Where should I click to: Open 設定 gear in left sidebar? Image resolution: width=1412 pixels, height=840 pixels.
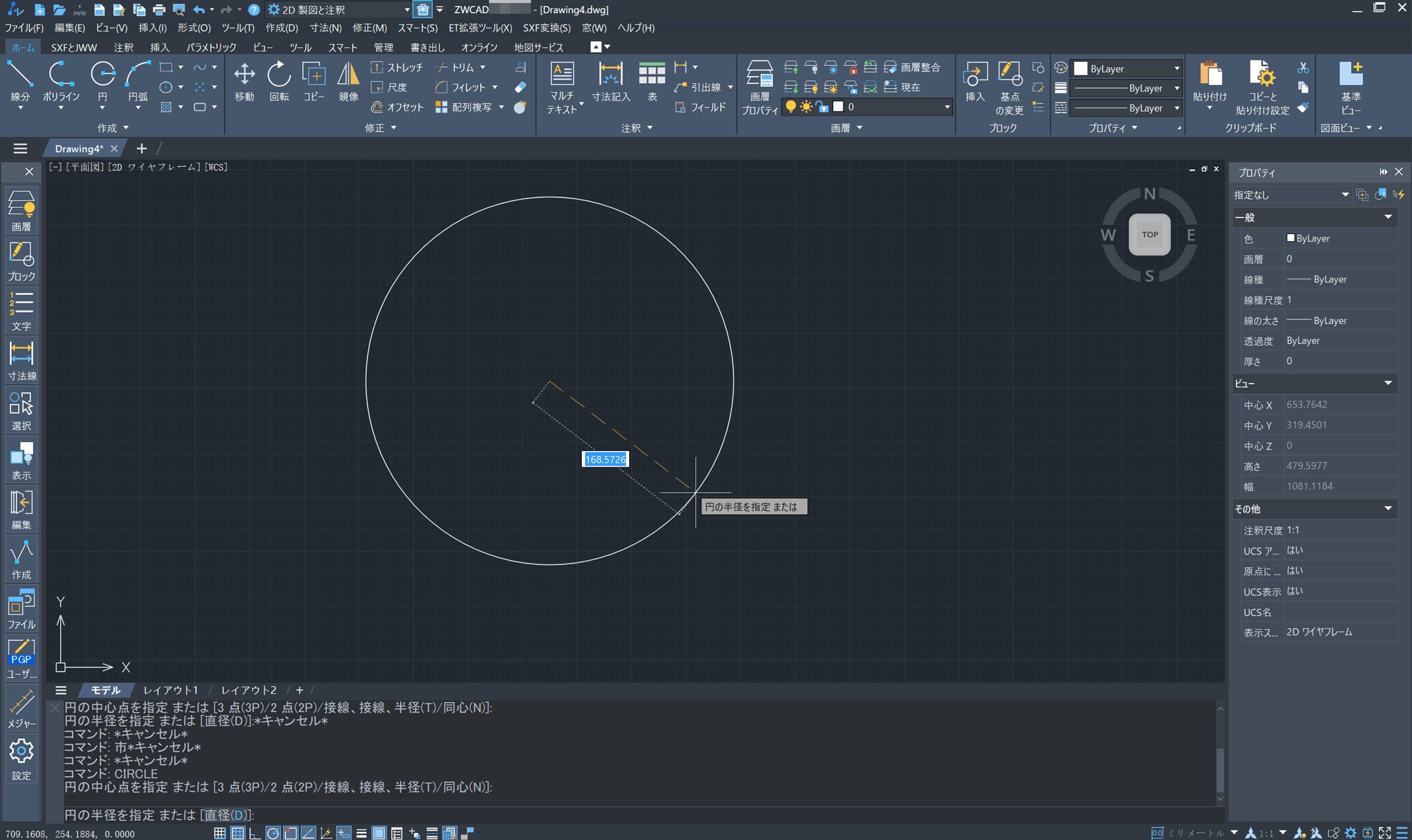coord(22,759)
